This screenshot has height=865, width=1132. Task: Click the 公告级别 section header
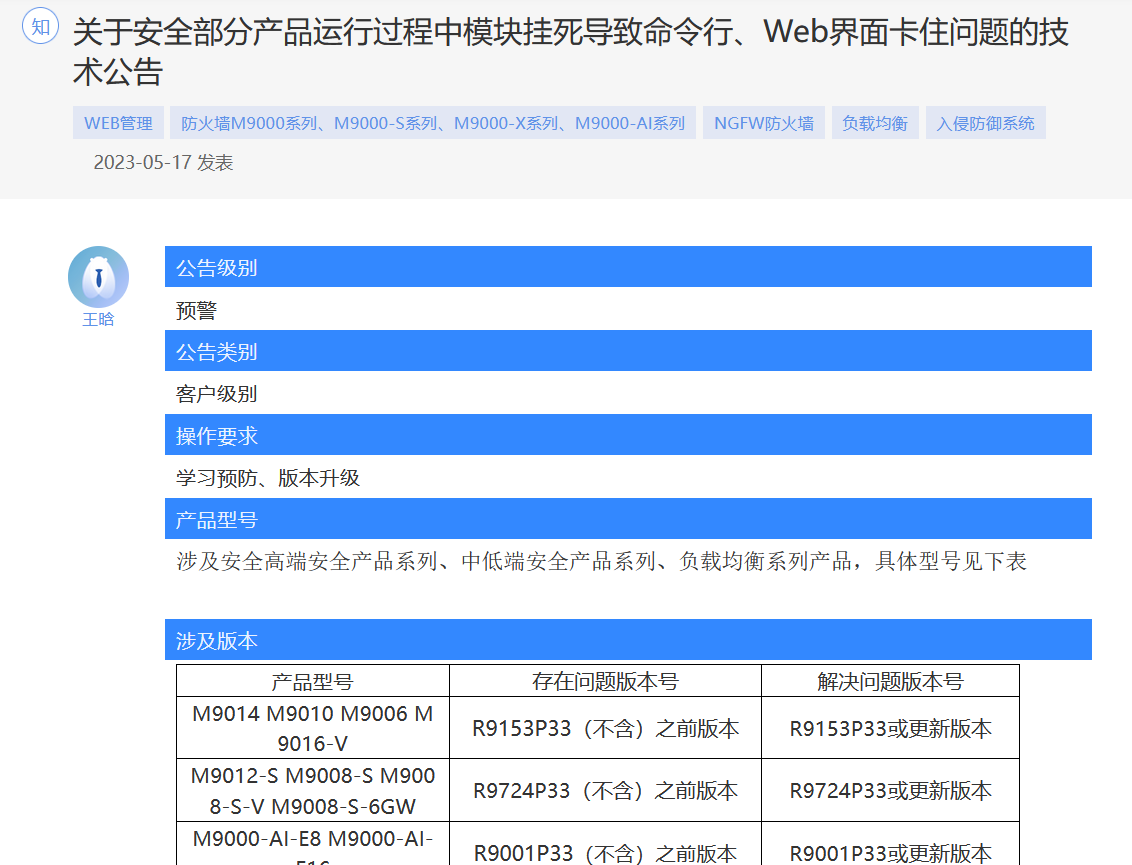(628, 266)
